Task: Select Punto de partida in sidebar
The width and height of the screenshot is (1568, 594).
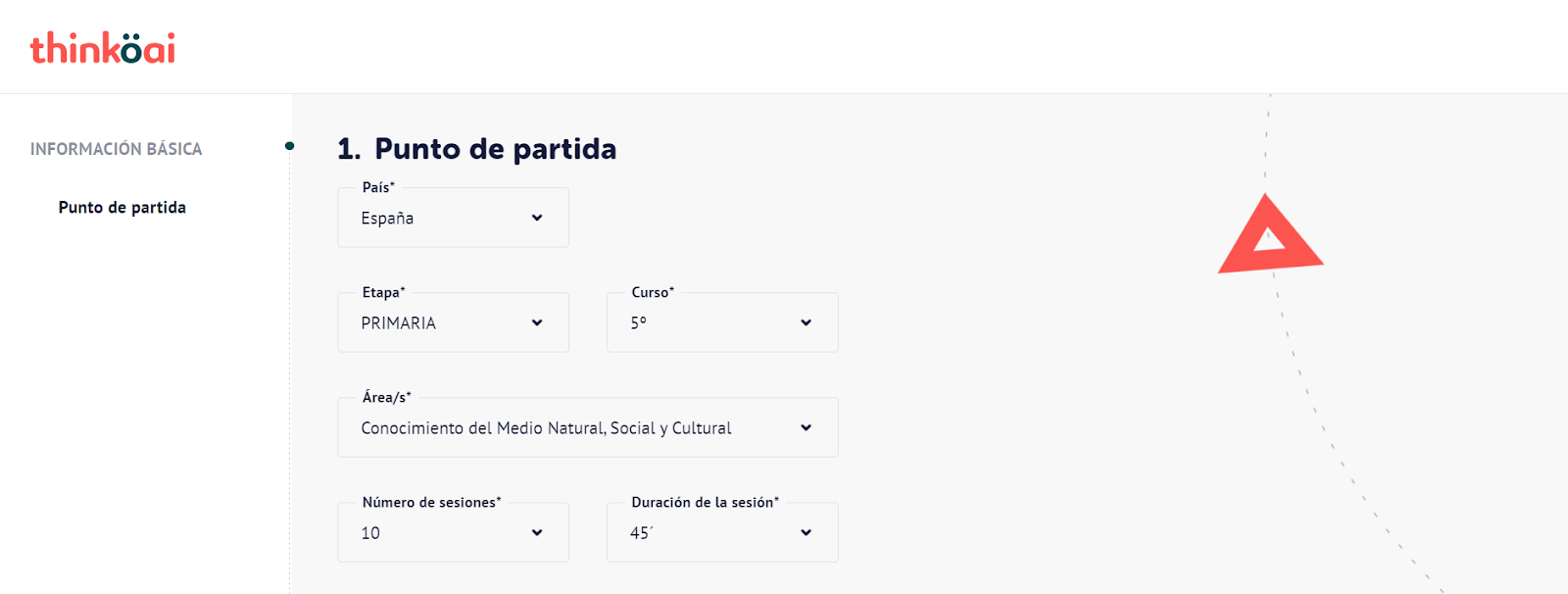Action: click(x=122, y=207)
